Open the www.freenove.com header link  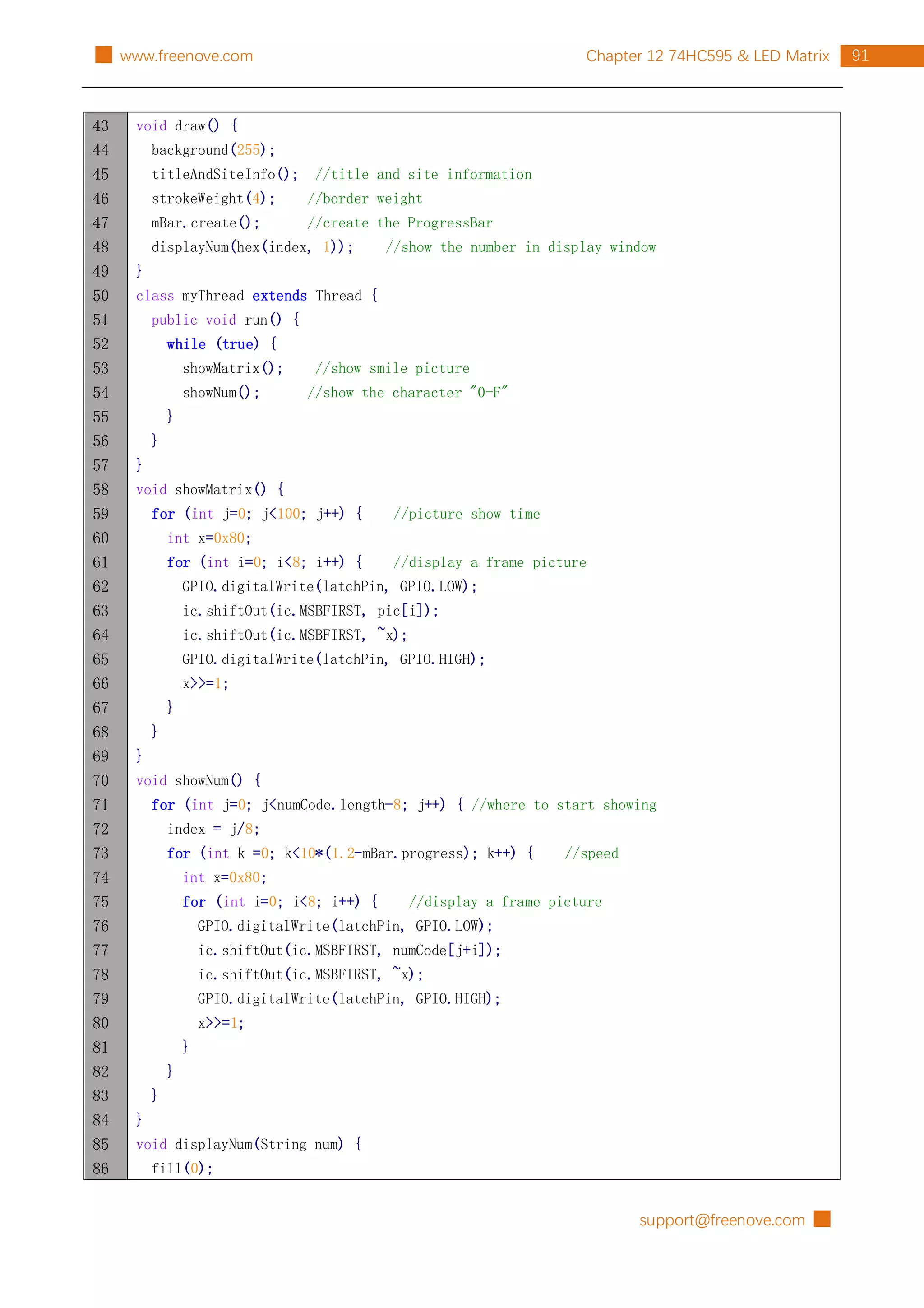click(x=186, y=56)
